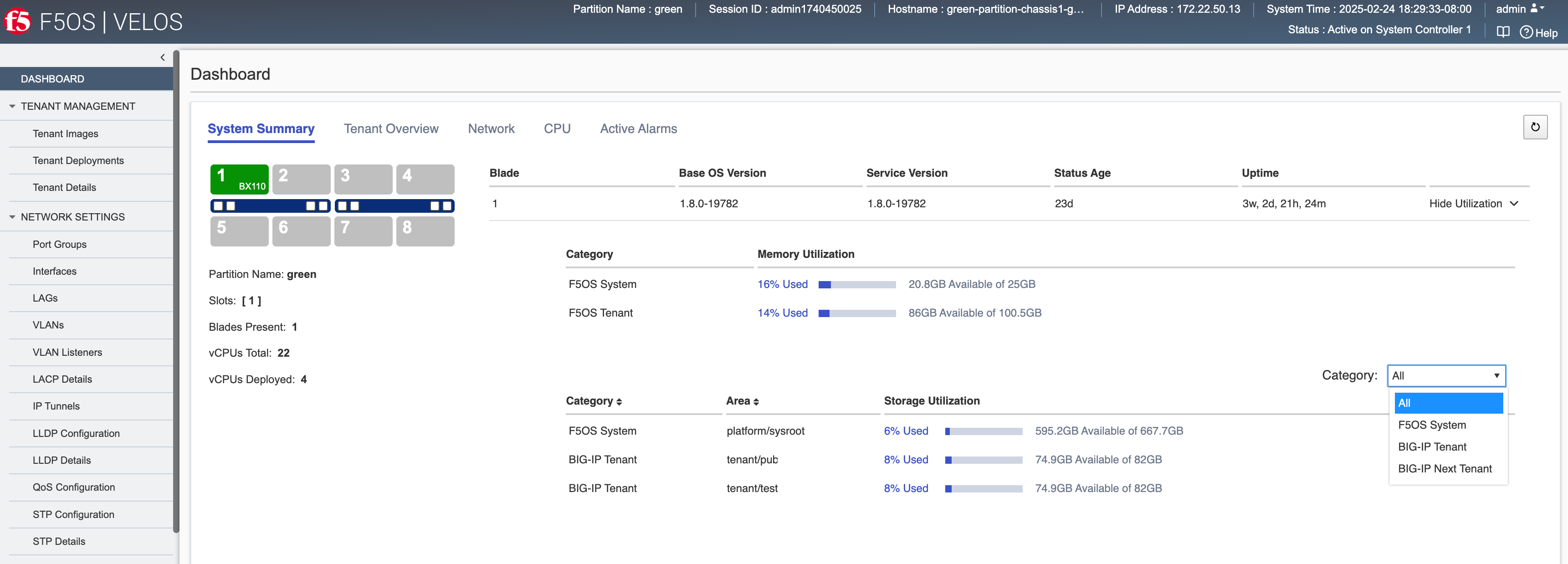
Task: Go to Dashboard in sidebar
Action: [87, 79]
